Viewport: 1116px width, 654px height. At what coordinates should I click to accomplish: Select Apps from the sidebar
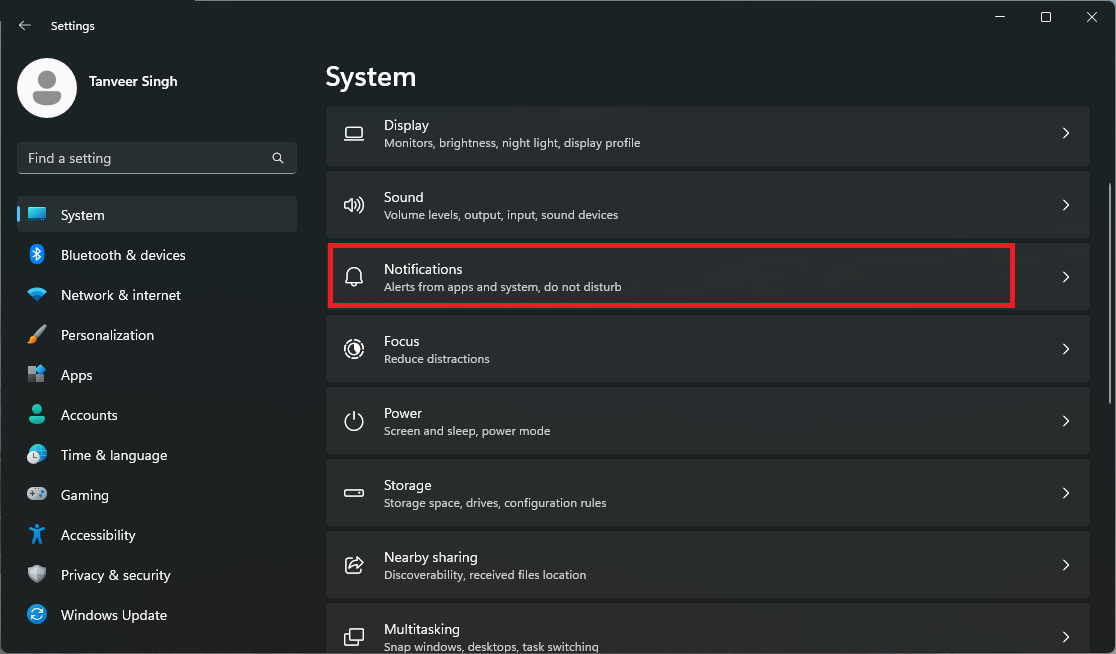(x=75, y=375)
